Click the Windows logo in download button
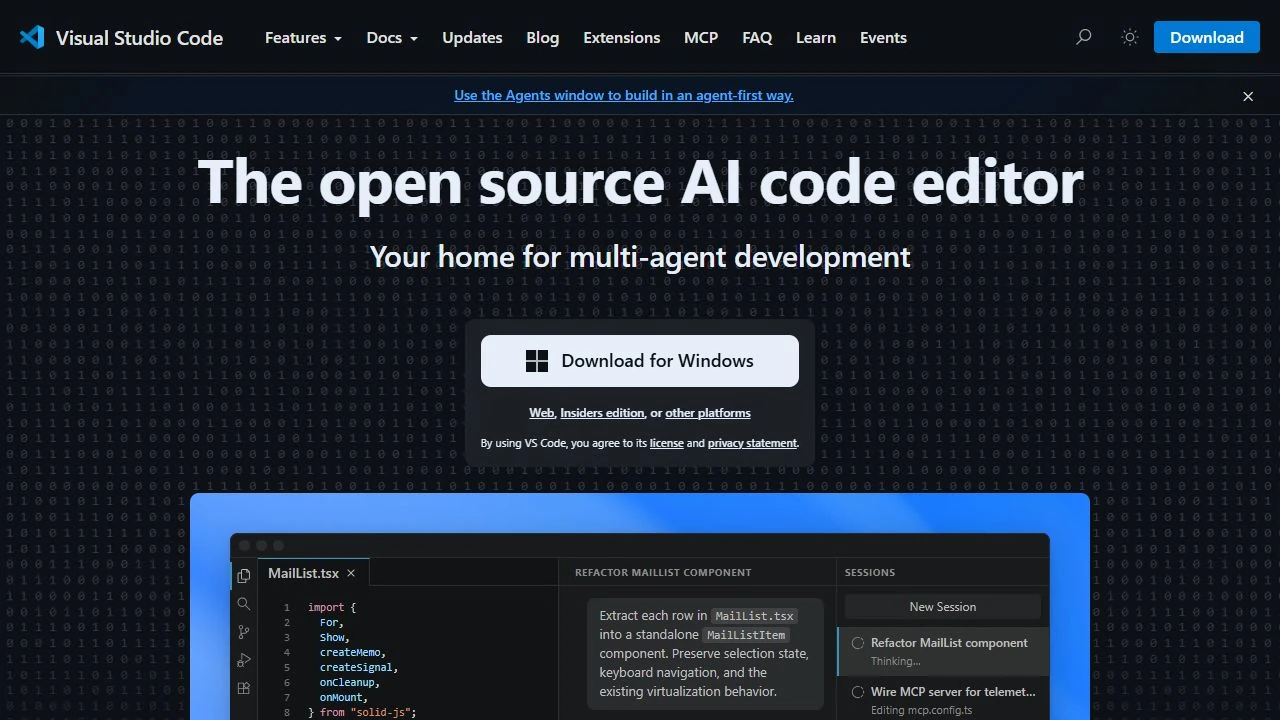The height and width of the screenshot is (720, 1280). [537, 361]
